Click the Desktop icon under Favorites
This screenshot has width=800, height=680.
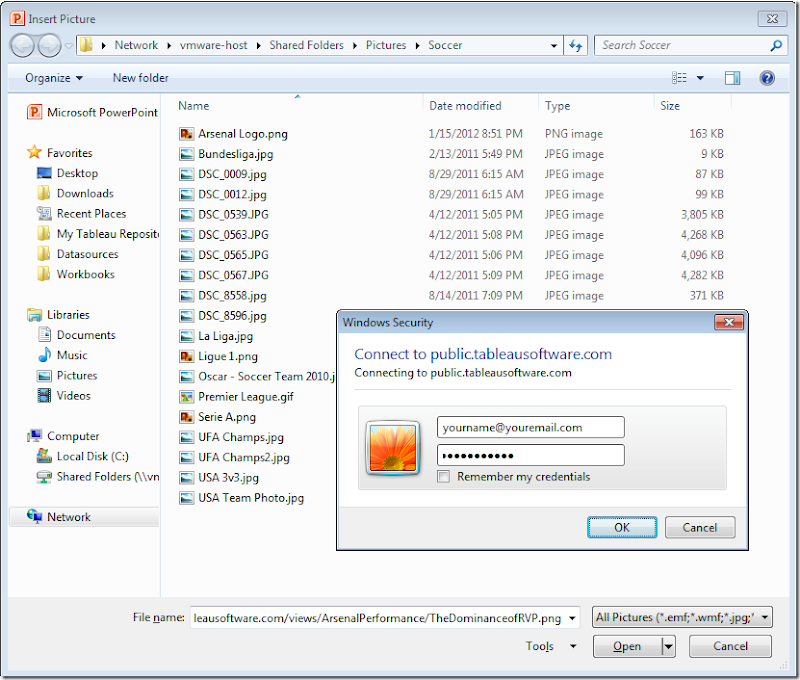click(44, 173)
